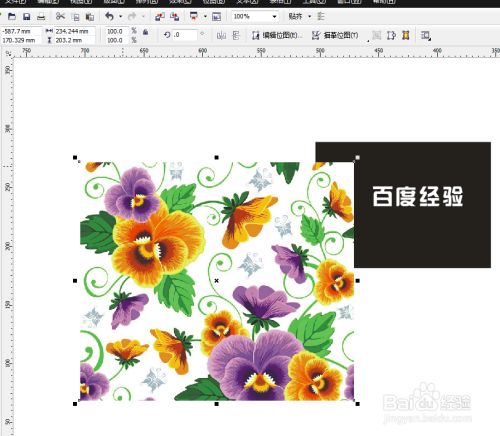Click the wrap text icon
Image resolution: width=500 pixels, height=436 pixels.
click(425, 35)
